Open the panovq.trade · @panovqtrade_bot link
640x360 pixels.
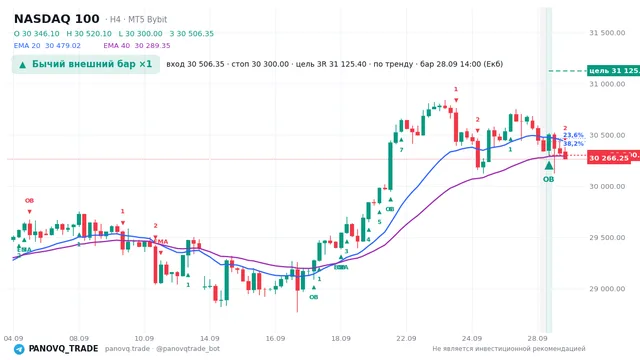(x=162, y=349)
